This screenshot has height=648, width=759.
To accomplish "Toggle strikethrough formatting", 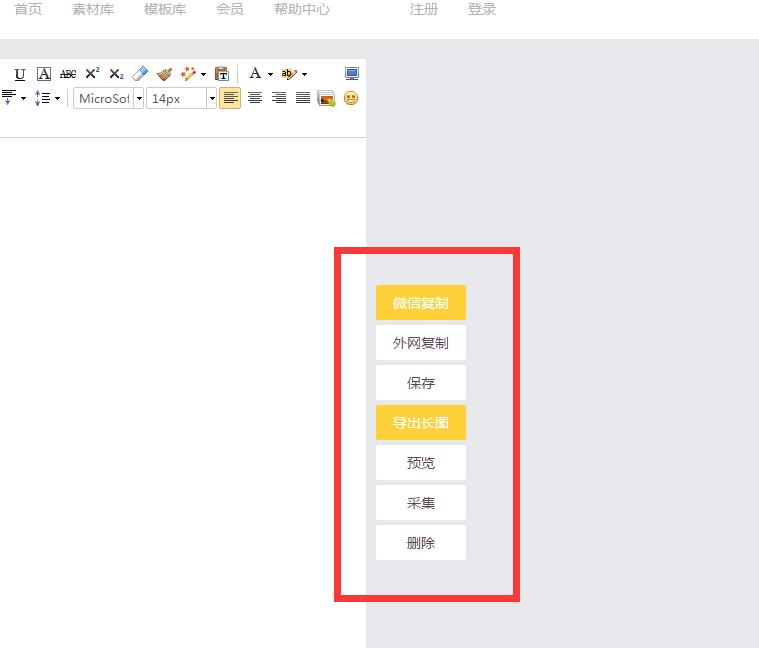I will click(68, 74).
